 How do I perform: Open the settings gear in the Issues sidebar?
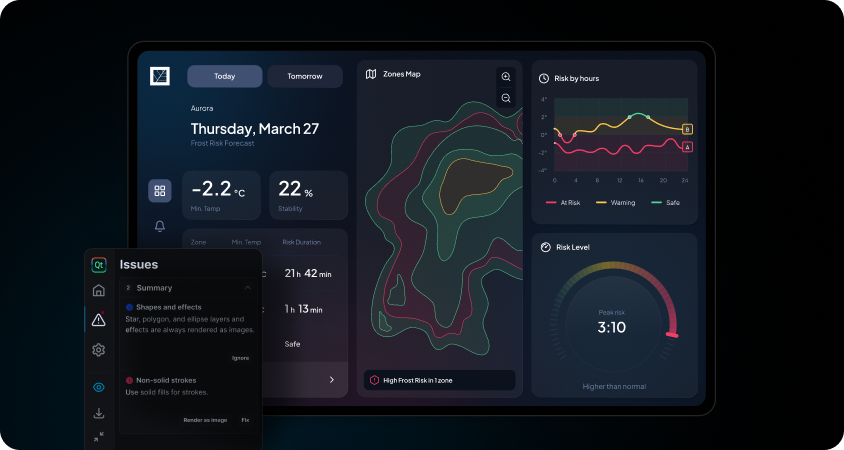point(99,350)
